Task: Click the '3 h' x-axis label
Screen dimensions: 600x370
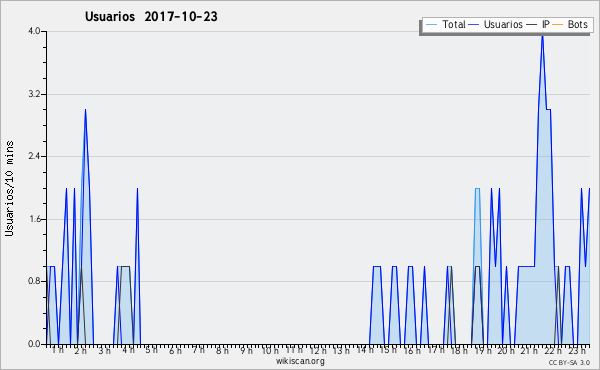Action: (x=104, y=350)
